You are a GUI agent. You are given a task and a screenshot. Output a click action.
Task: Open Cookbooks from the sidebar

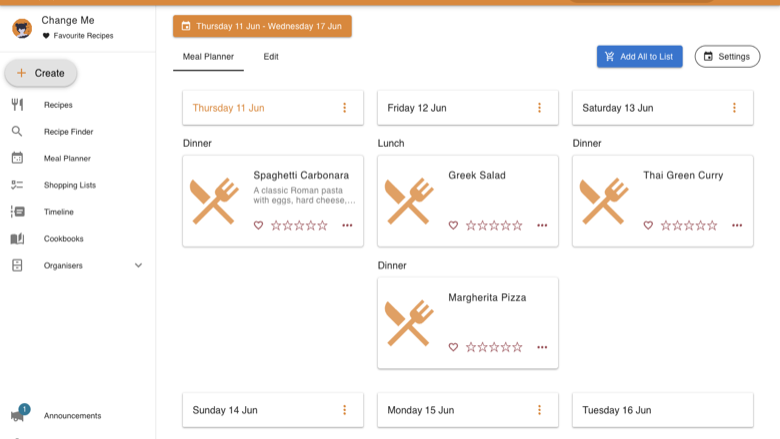click(63, 239)
